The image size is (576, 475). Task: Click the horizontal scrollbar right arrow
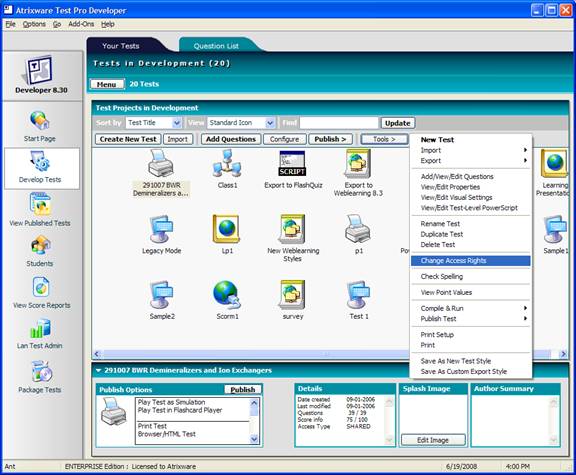[563, 354]
